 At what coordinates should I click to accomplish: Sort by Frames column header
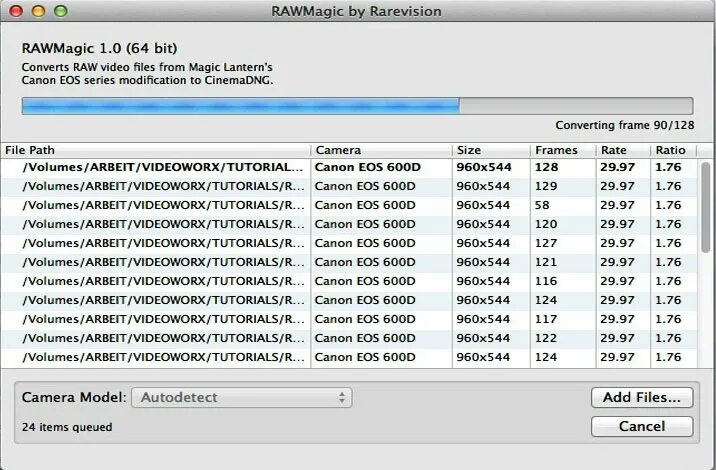coord(563,150)
